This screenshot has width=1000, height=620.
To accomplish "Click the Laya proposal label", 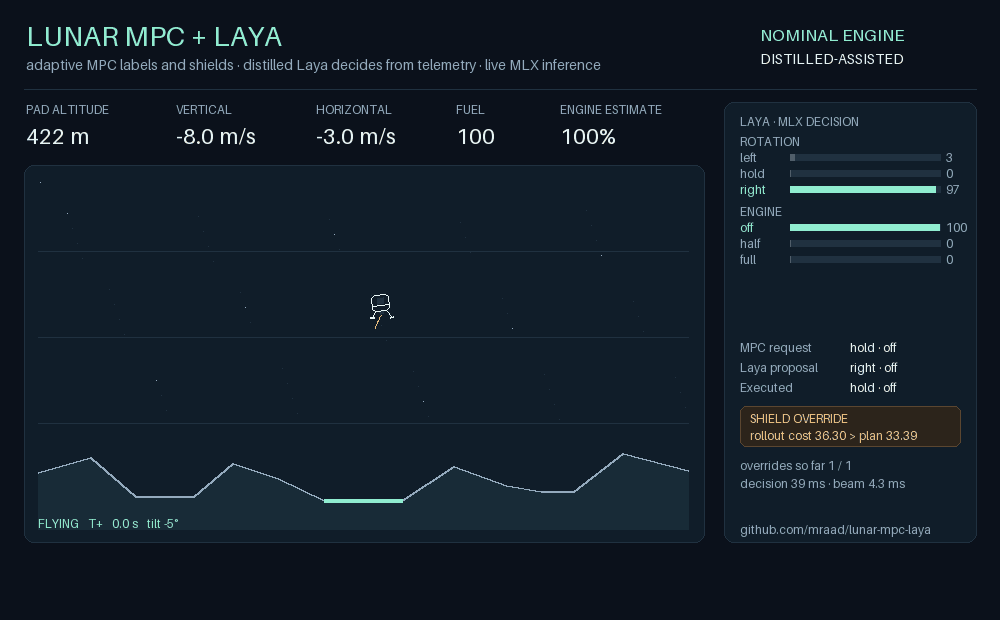I will coord(779,368).
